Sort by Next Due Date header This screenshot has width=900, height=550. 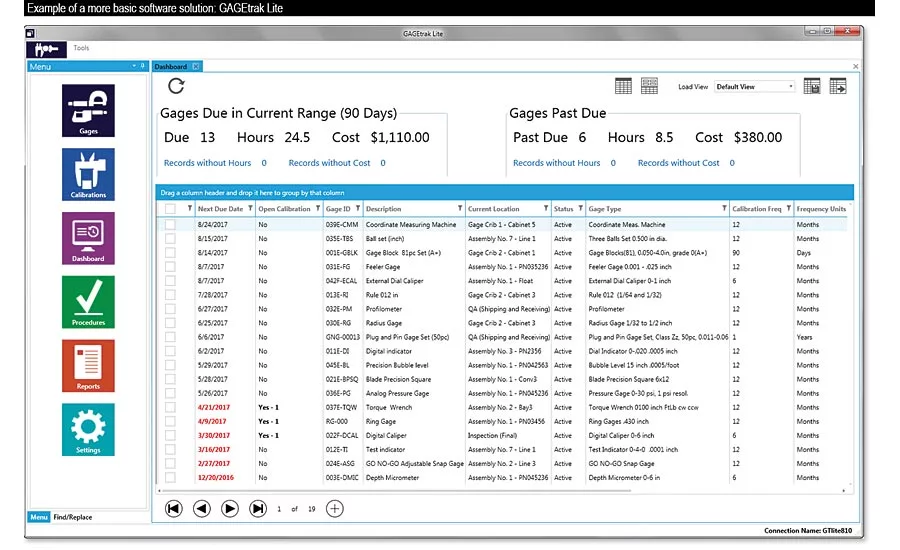click(220, 209)
